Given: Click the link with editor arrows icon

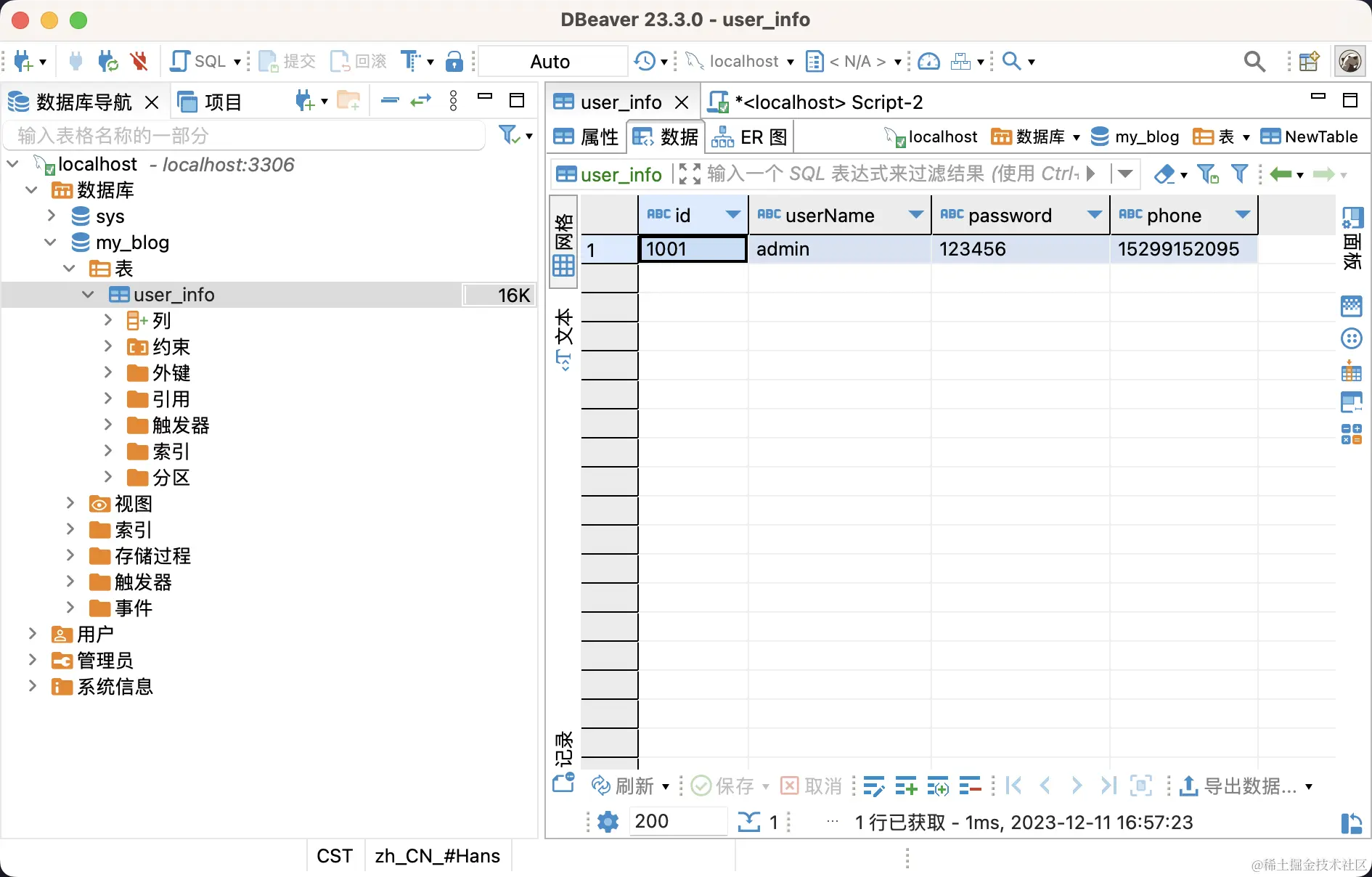Looking at the screenshot, I should [x=421, y=101].
